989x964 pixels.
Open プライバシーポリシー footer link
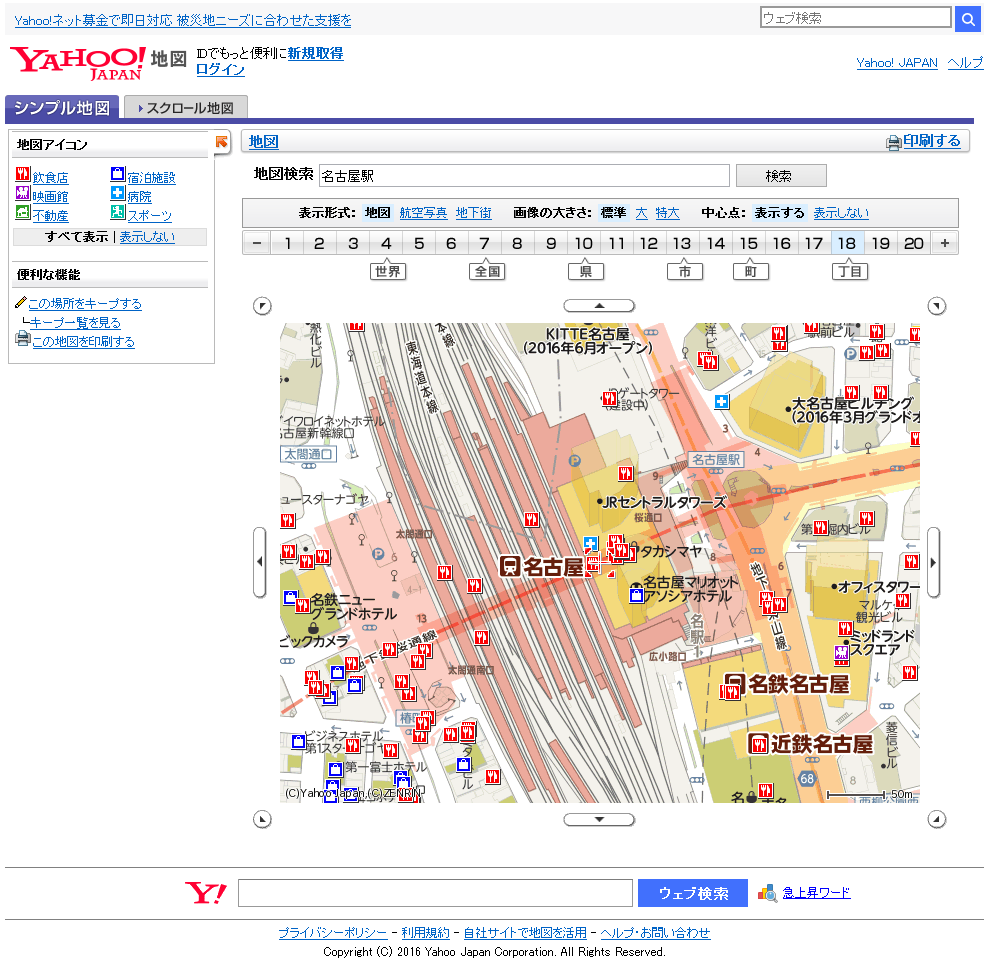tap(332, 932)
